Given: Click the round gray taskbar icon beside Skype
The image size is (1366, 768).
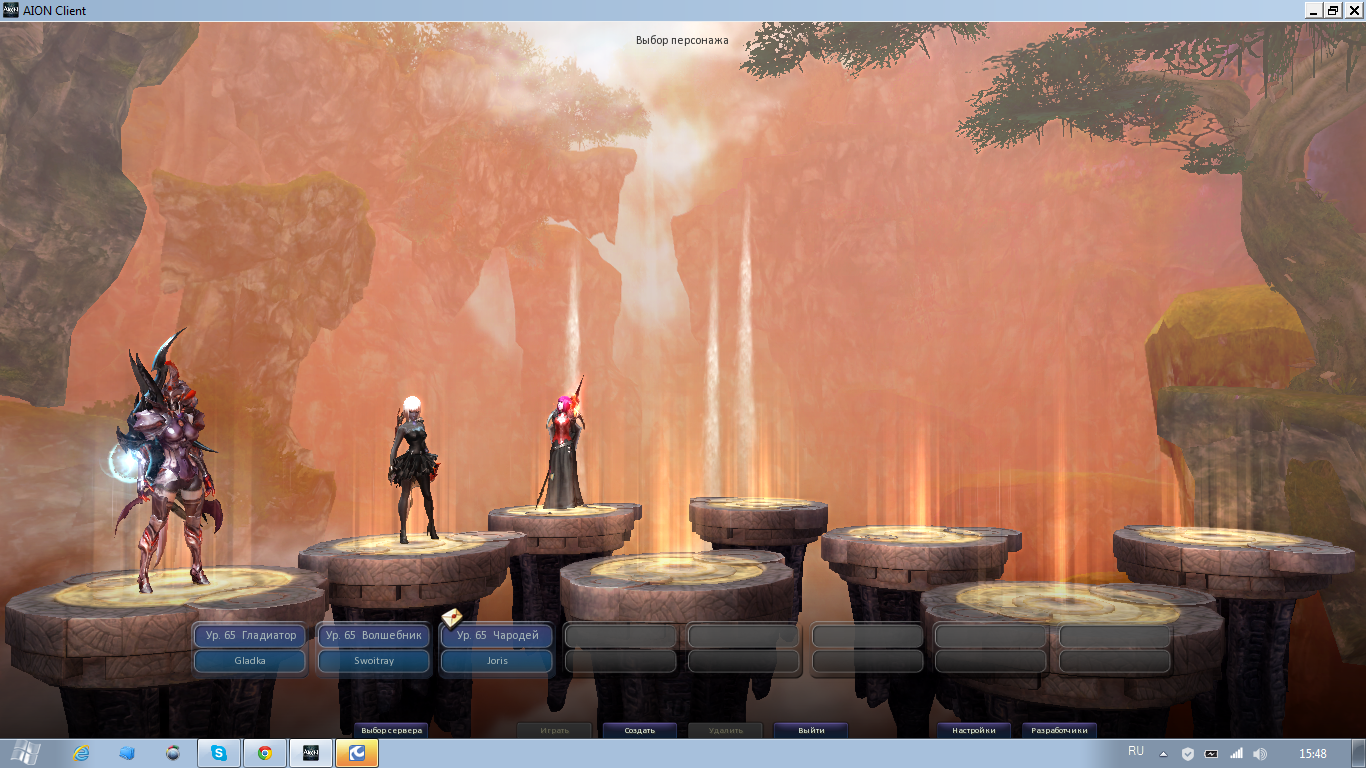Looking at the screenshot, I should (173, 753).
